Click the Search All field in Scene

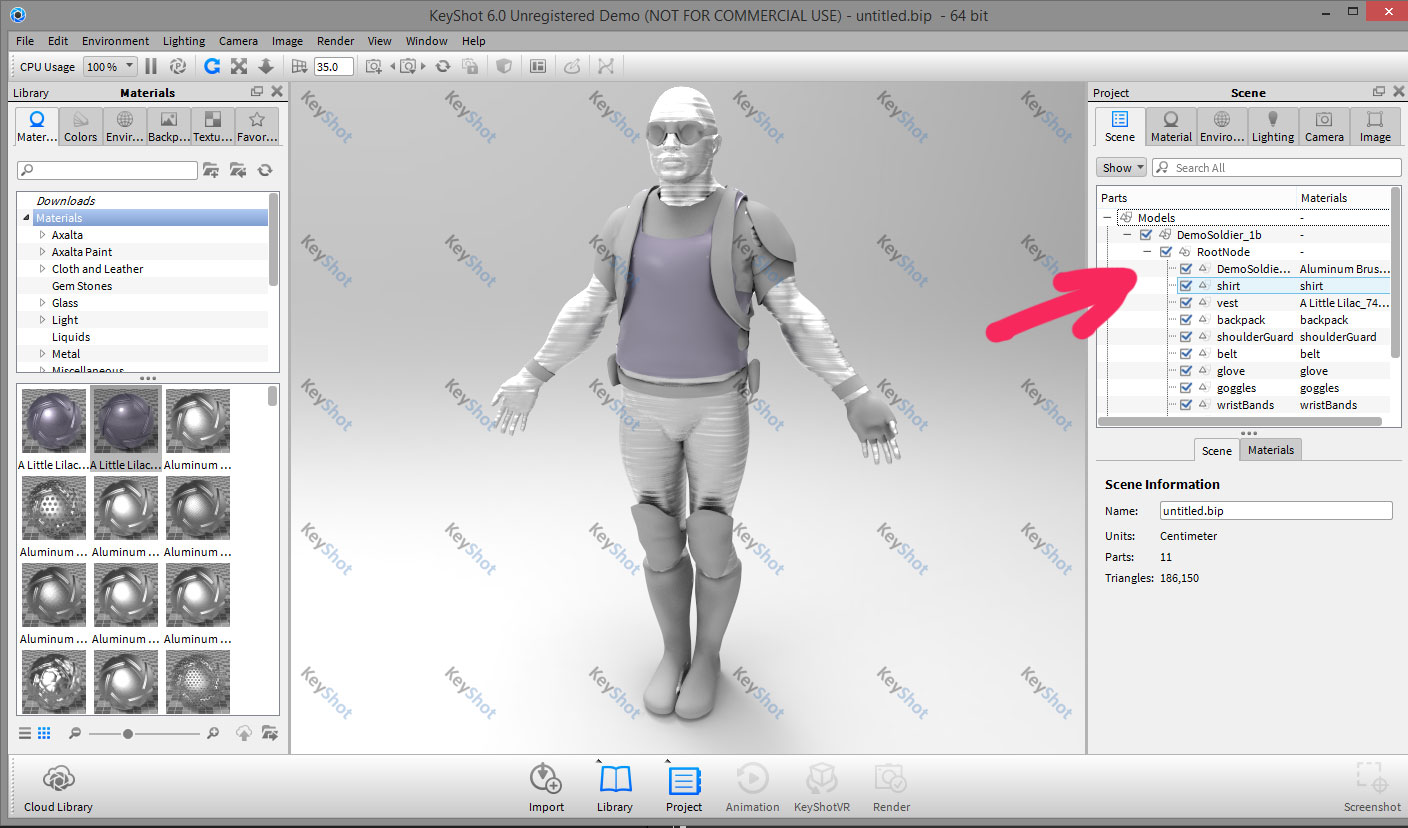tap(1276, 168)
